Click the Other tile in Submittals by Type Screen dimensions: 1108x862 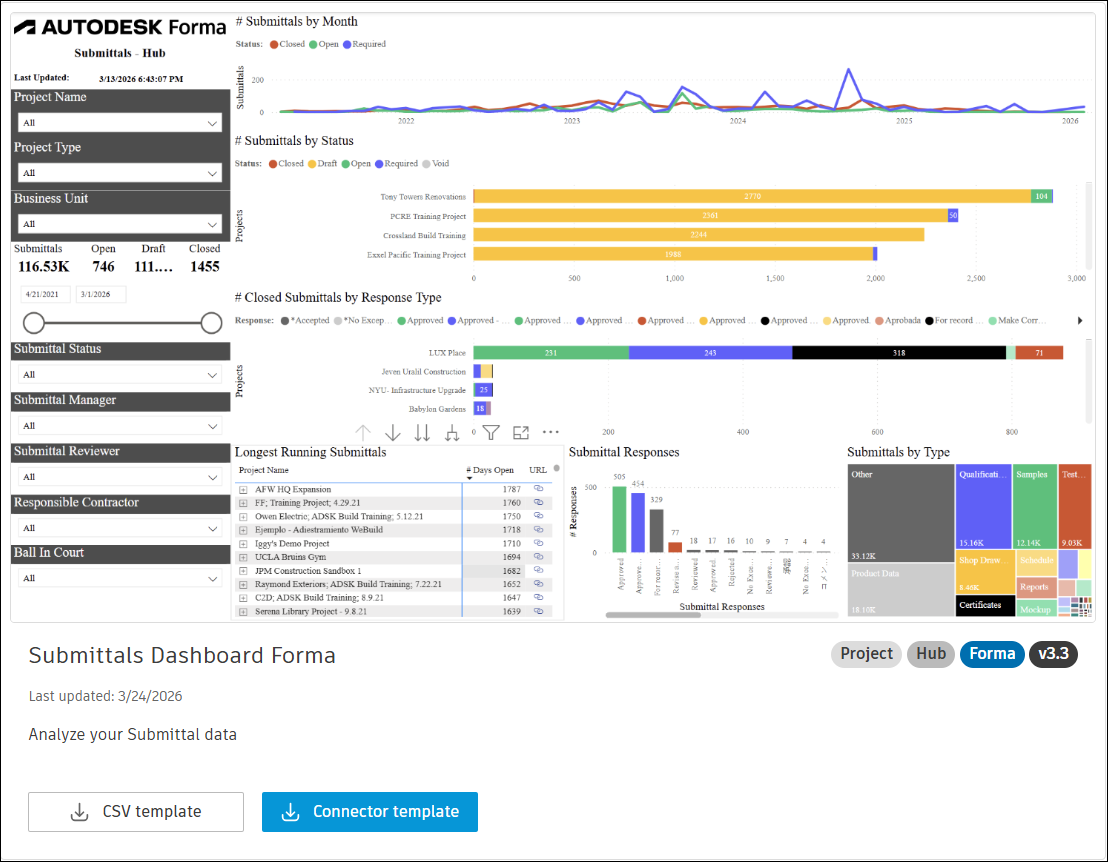901,513
